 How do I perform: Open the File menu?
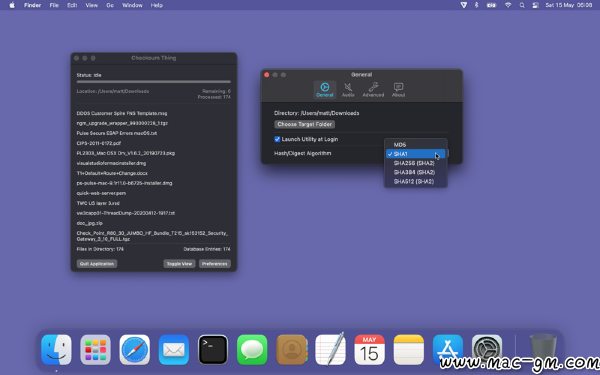pyautogui.click(x=54, y=5)
